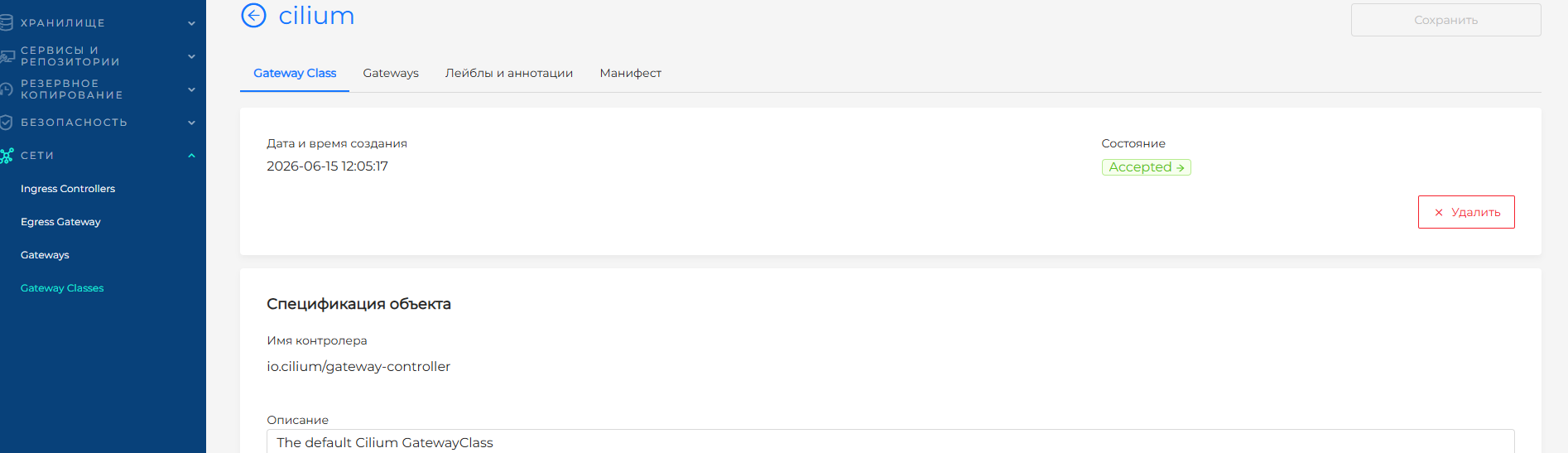The height and width of the screenshot is (453, 1568).
Task: Select Gateway Classes in sidebar
Action: (x=62, y=288)
